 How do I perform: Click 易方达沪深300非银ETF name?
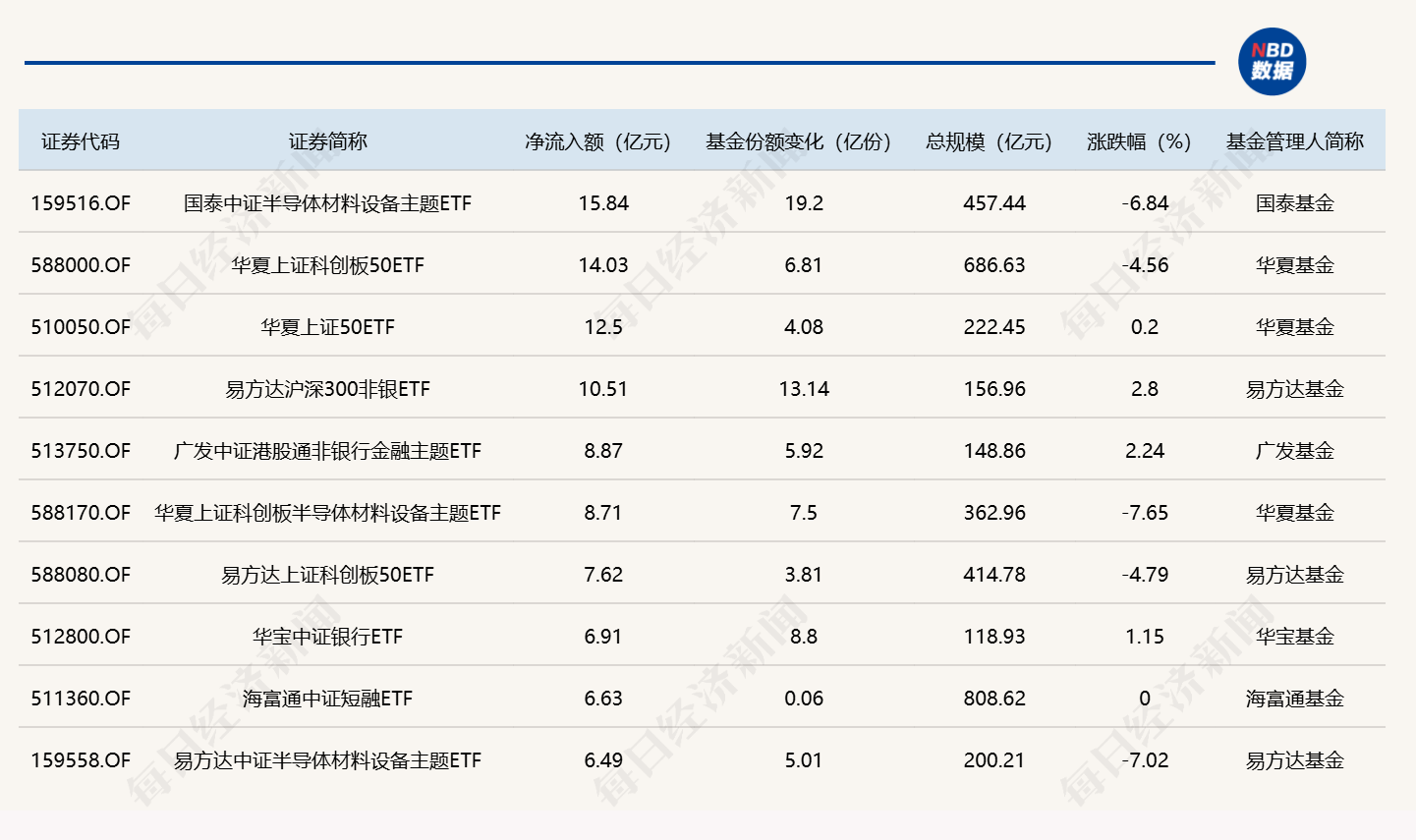tap(327, 389)
